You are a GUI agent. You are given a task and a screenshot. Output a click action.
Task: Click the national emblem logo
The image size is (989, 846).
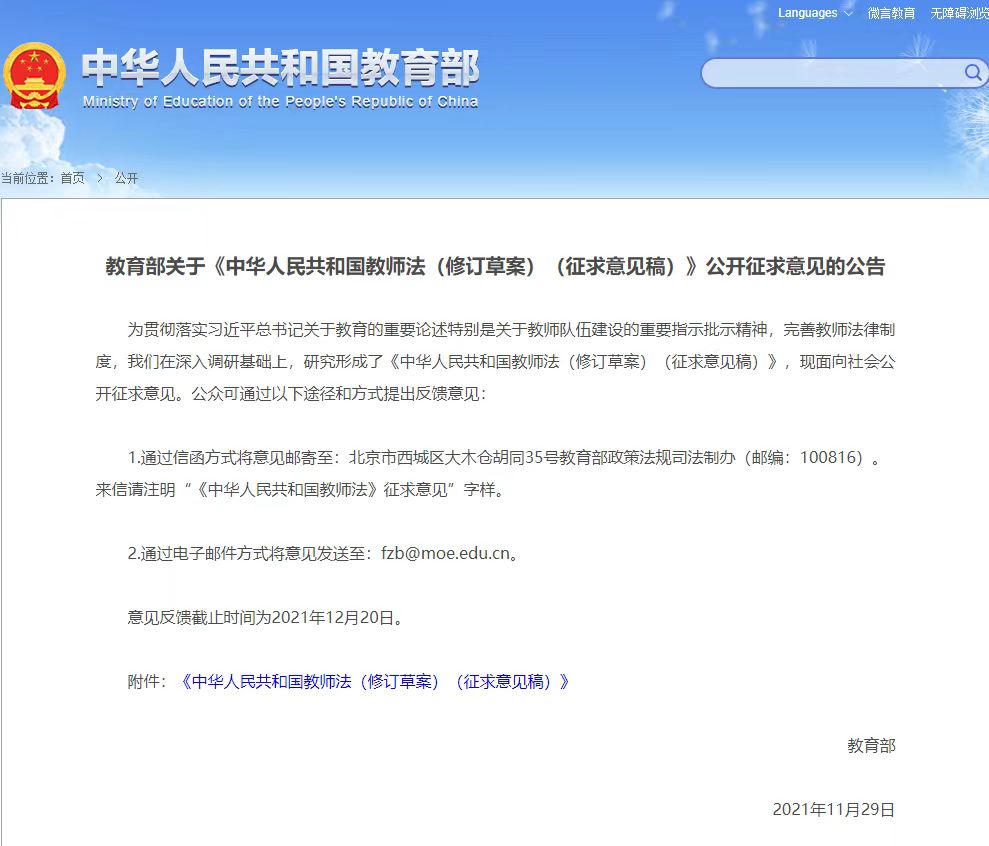(34, 76)
